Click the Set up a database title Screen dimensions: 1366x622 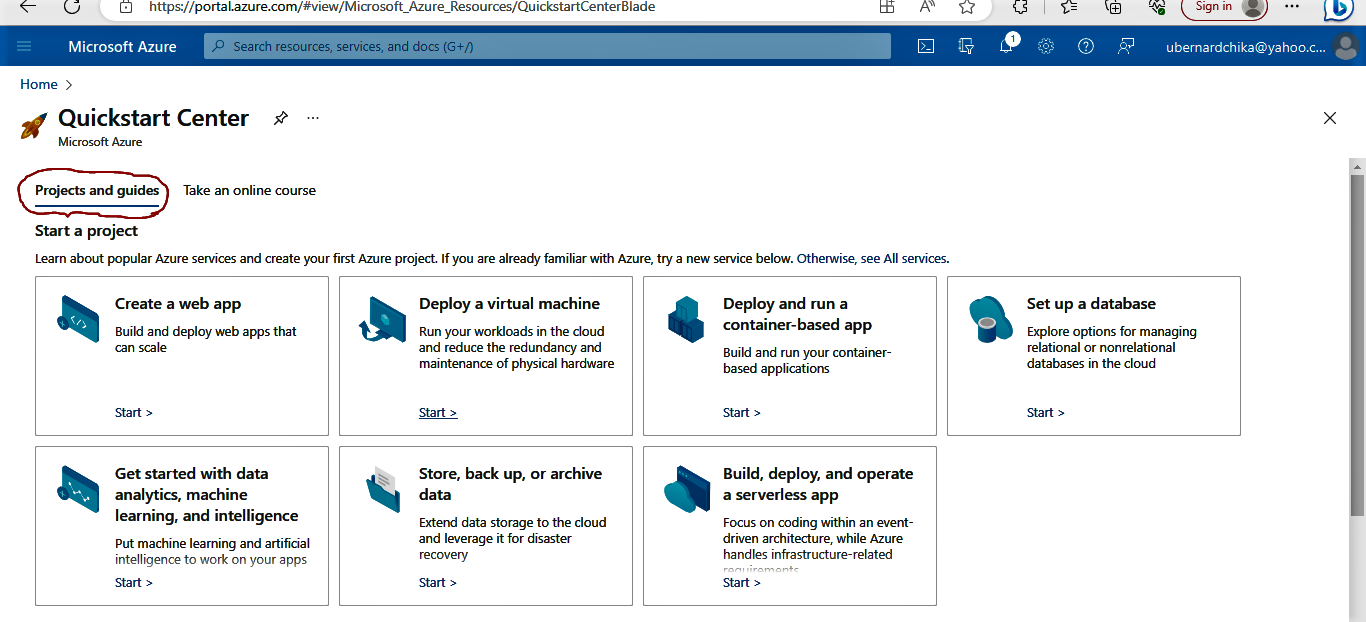(1091, 304)
